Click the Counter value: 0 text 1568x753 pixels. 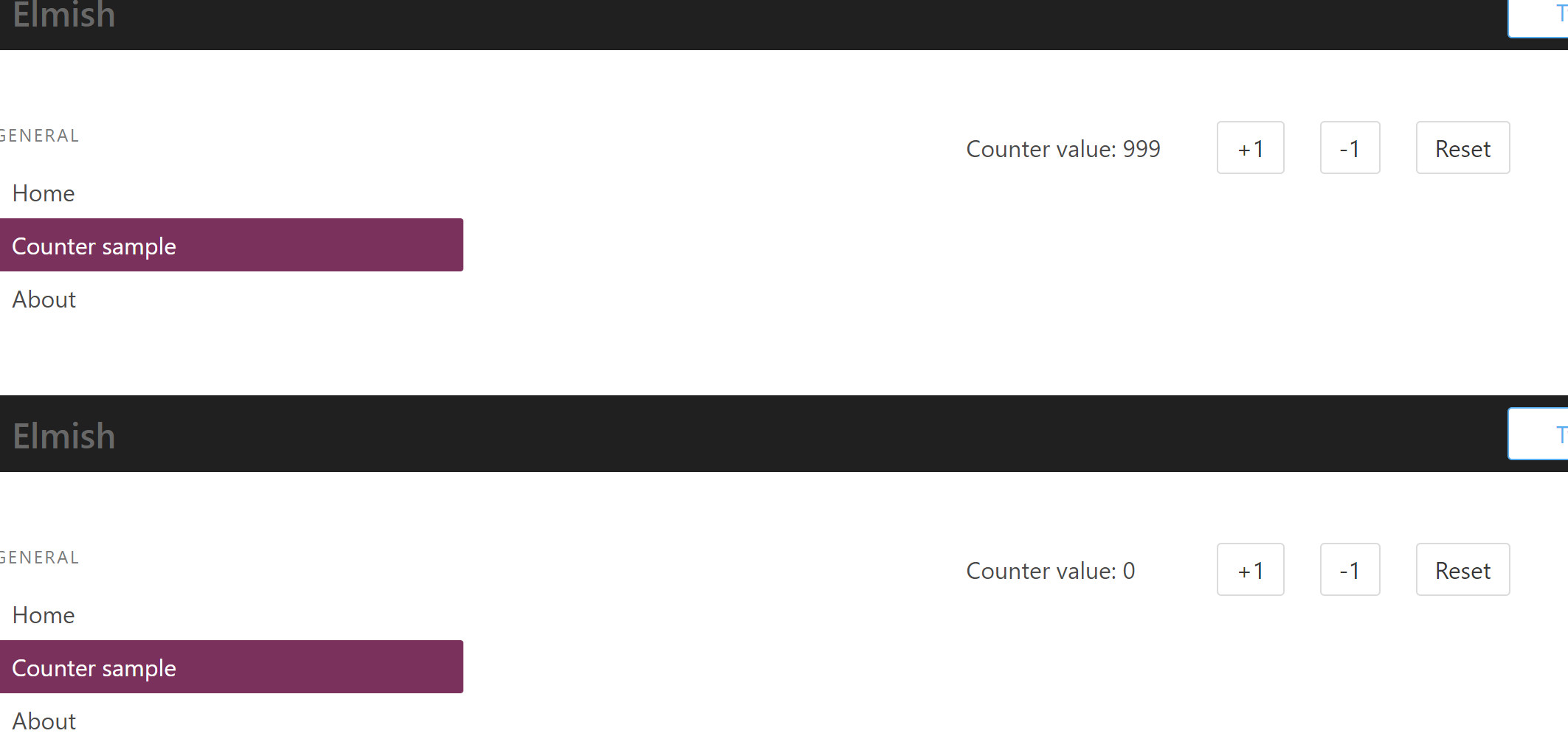point(1051,571)
